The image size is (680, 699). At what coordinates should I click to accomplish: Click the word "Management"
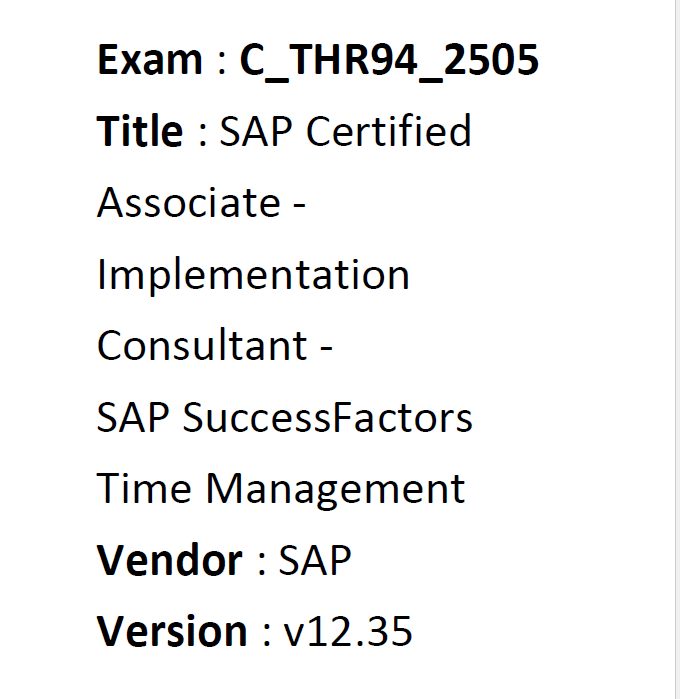[x=335, y=490]
